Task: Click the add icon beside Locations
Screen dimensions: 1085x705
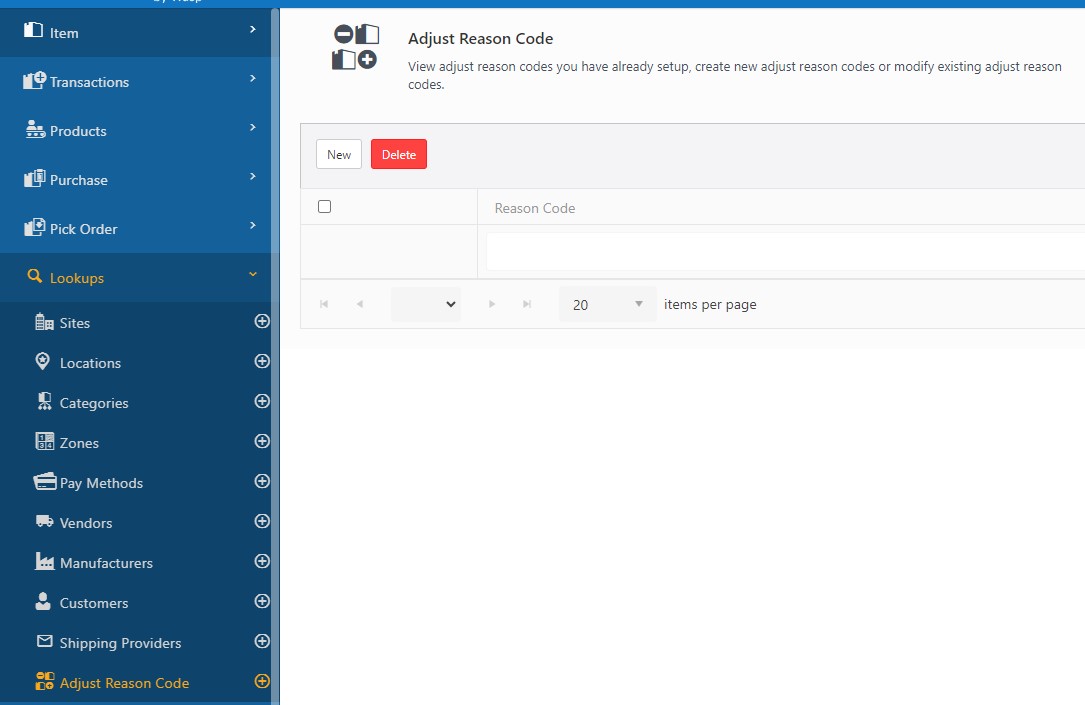Action: coord(262,362)
